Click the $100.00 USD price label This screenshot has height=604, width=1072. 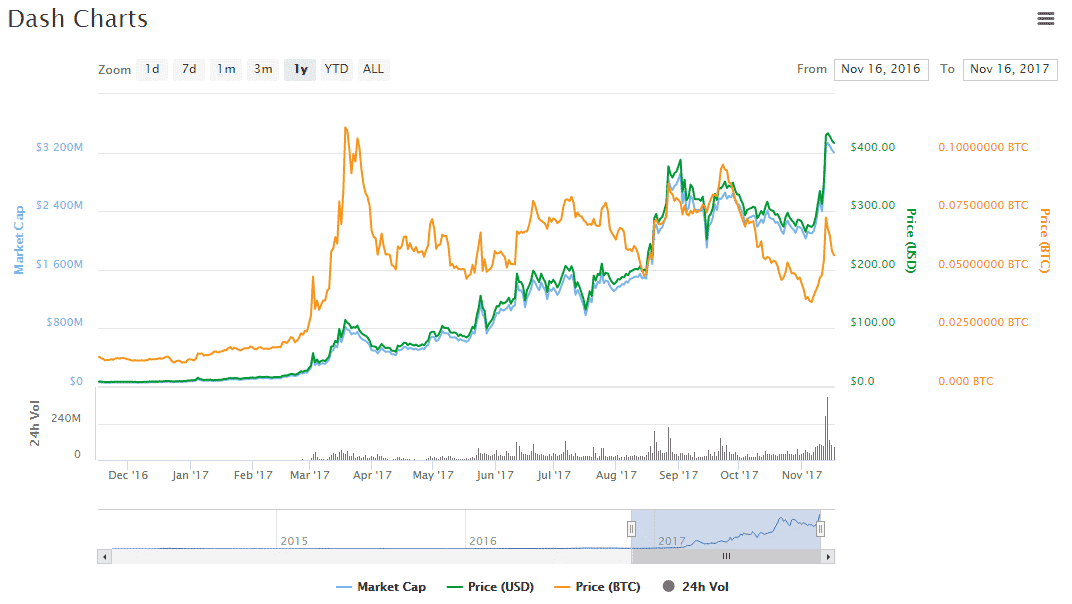coord(872,322)
